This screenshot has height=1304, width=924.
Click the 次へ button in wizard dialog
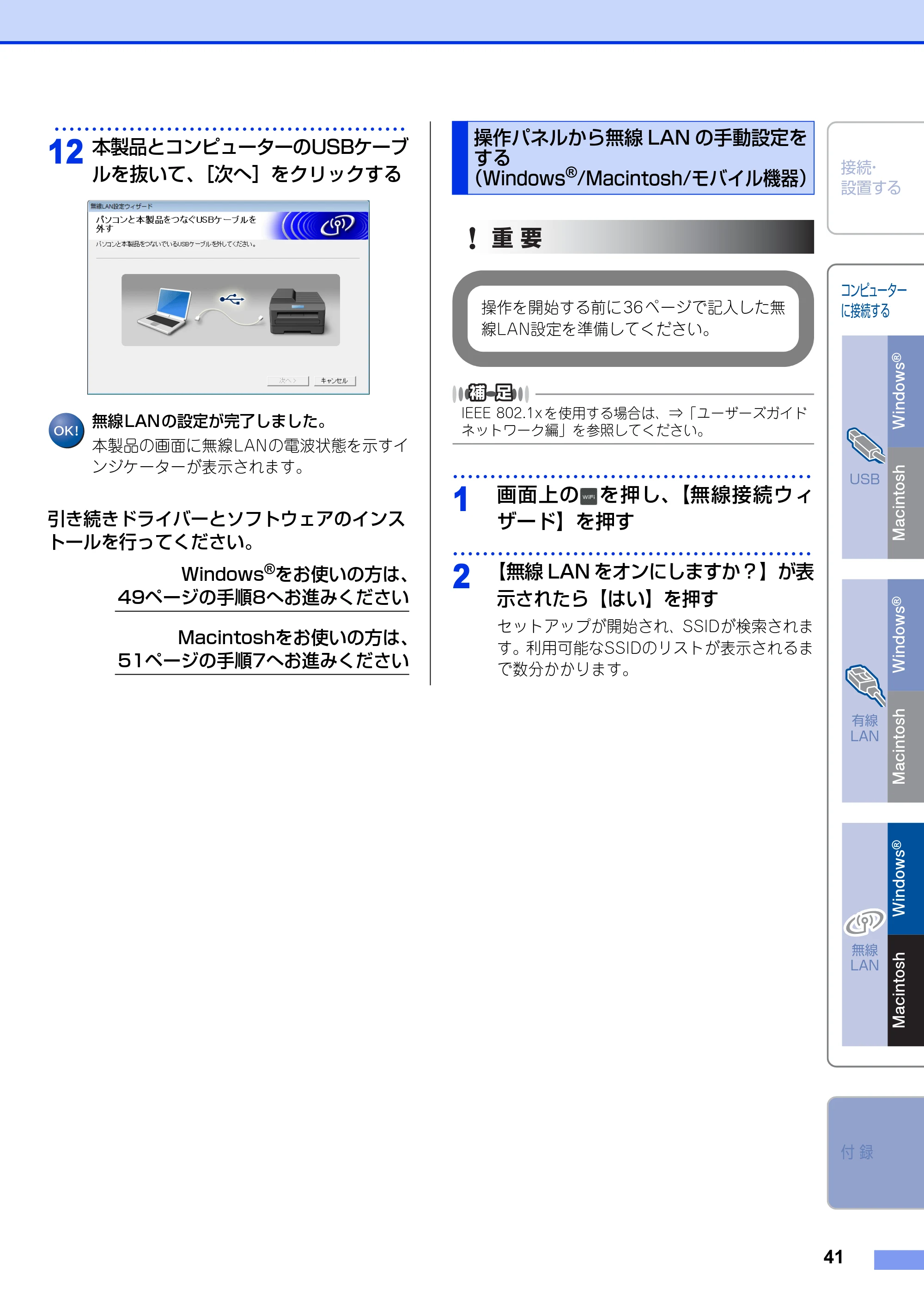click(x=288, y=381)
